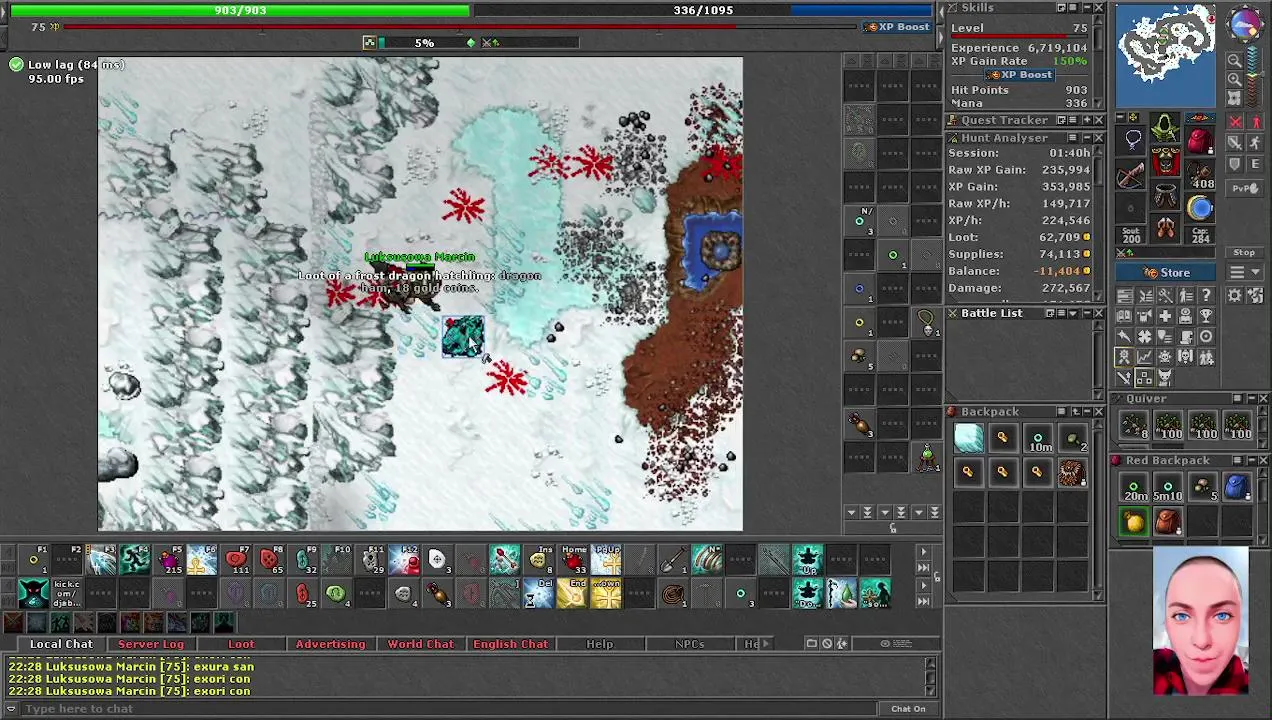
Task: Open the trophy icon in the control grid
Action: (x=1206, y=315)
